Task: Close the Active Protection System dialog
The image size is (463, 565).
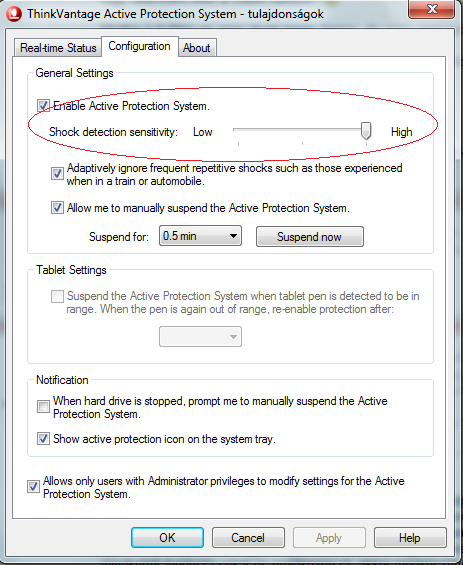Action: (x=432, y=9)
